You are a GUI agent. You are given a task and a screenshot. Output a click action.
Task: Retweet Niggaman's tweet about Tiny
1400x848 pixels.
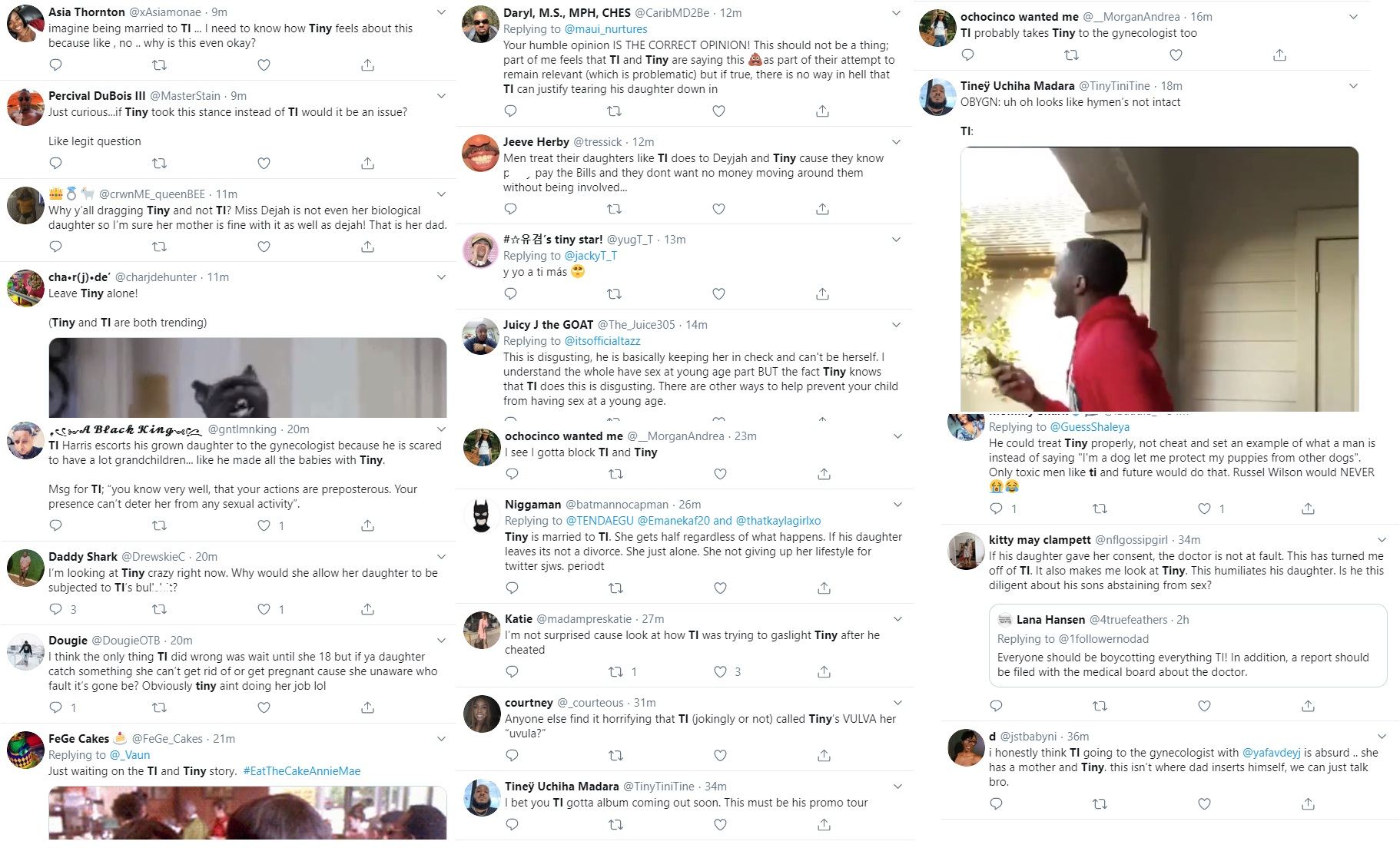click(615, 588)
